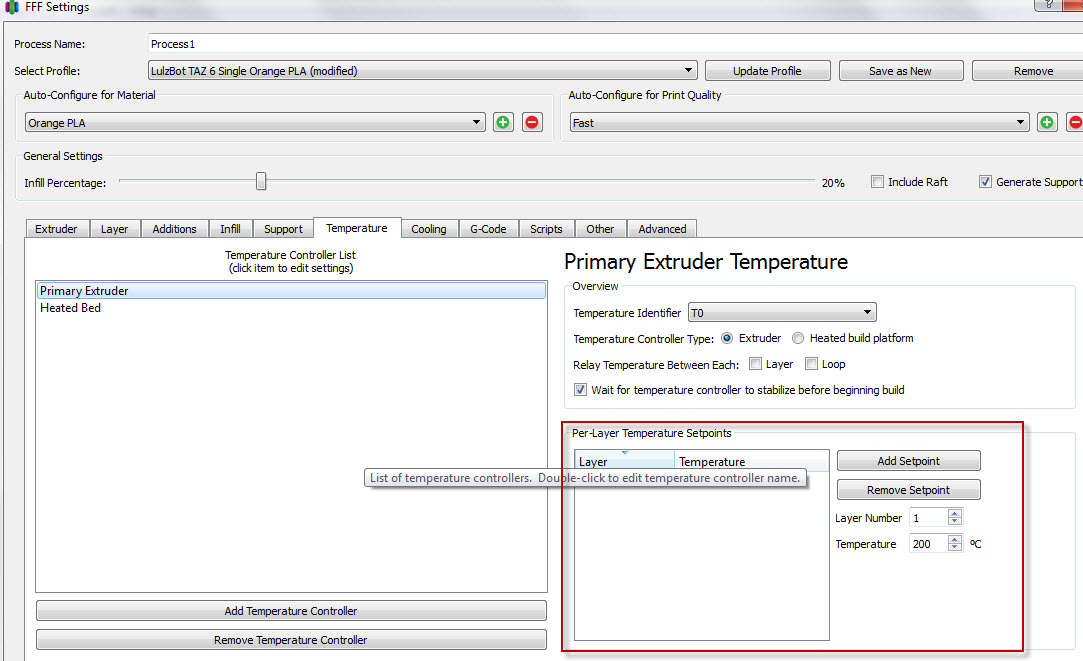Image resolution: width=1083 pixels, height=661 pixels.
Task: Click in the Process Name field
Action: tap(615, 44)
